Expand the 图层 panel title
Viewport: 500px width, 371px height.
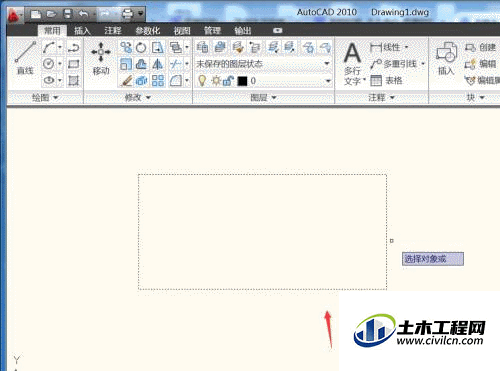(x=263, y=98)
